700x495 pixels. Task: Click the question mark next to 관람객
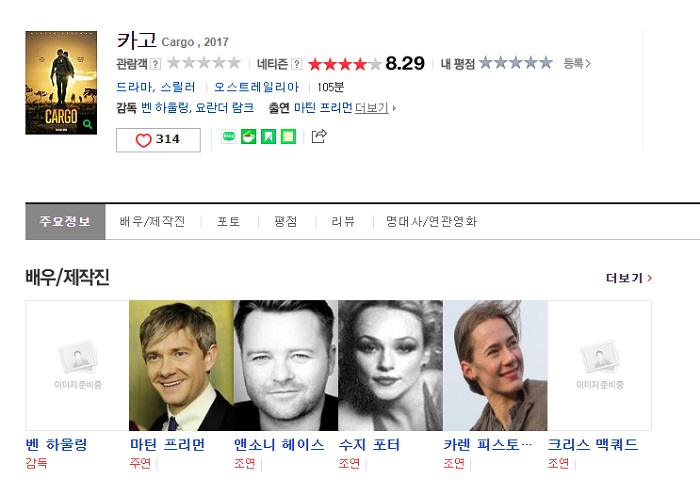coord(155,64)
